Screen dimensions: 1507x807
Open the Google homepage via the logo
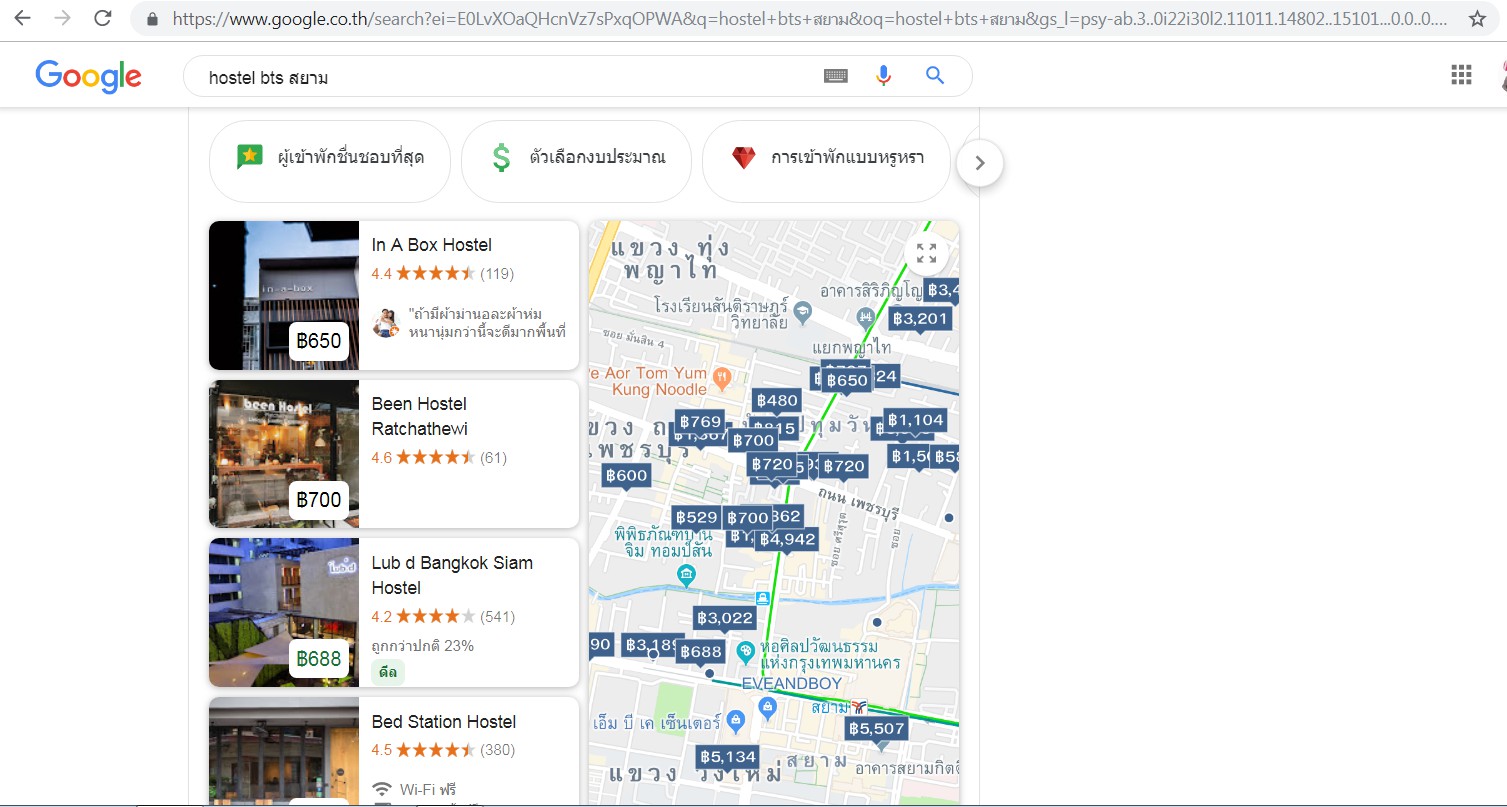point(88,76)
